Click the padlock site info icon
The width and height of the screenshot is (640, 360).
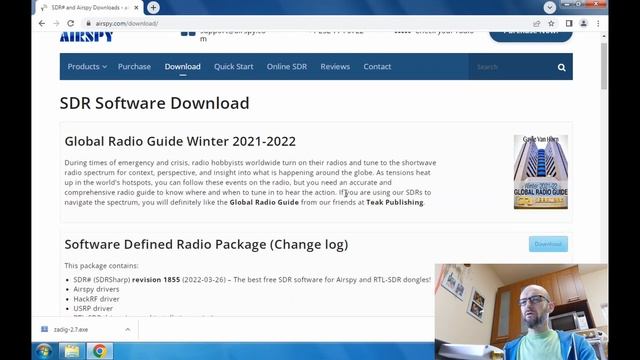(x=89, y=23)
